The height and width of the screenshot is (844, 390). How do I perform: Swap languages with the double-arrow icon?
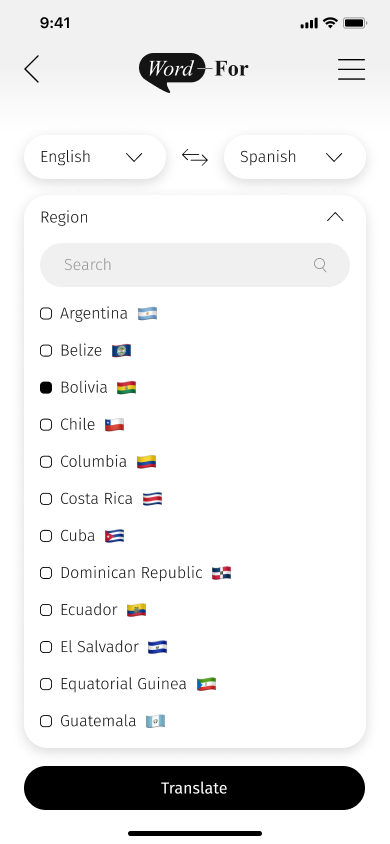pyautogui.click(x=195, y=157)
